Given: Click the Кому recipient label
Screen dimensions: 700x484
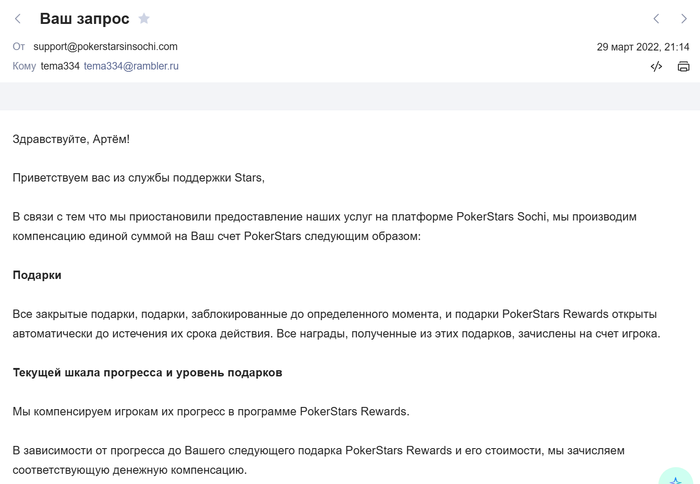Looking at the screenshot, I should 24,66.
